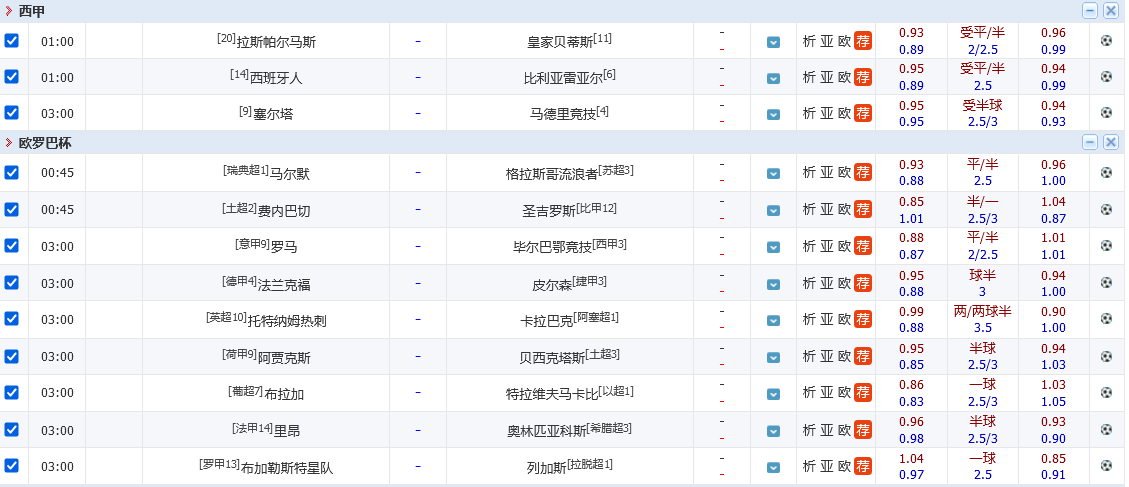
Task: Click the 荐 badge for 托特纳姆热刺 match
Action: point(862,319)
